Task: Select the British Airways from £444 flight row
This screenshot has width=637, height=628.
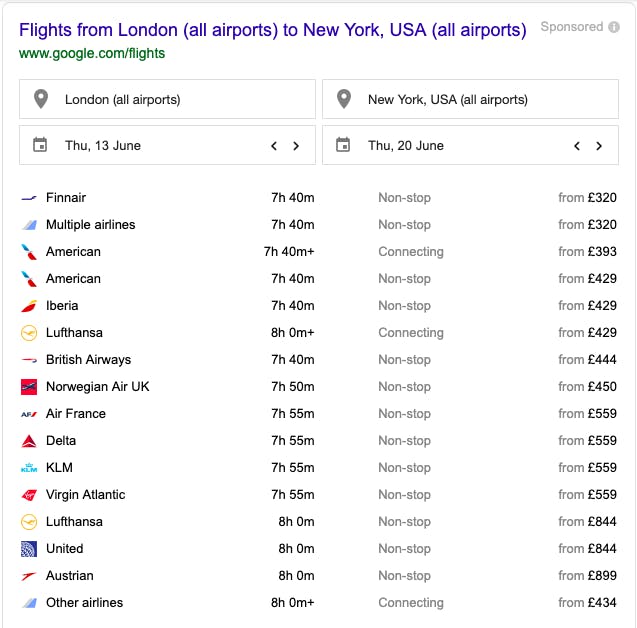Action: point(318,359)
